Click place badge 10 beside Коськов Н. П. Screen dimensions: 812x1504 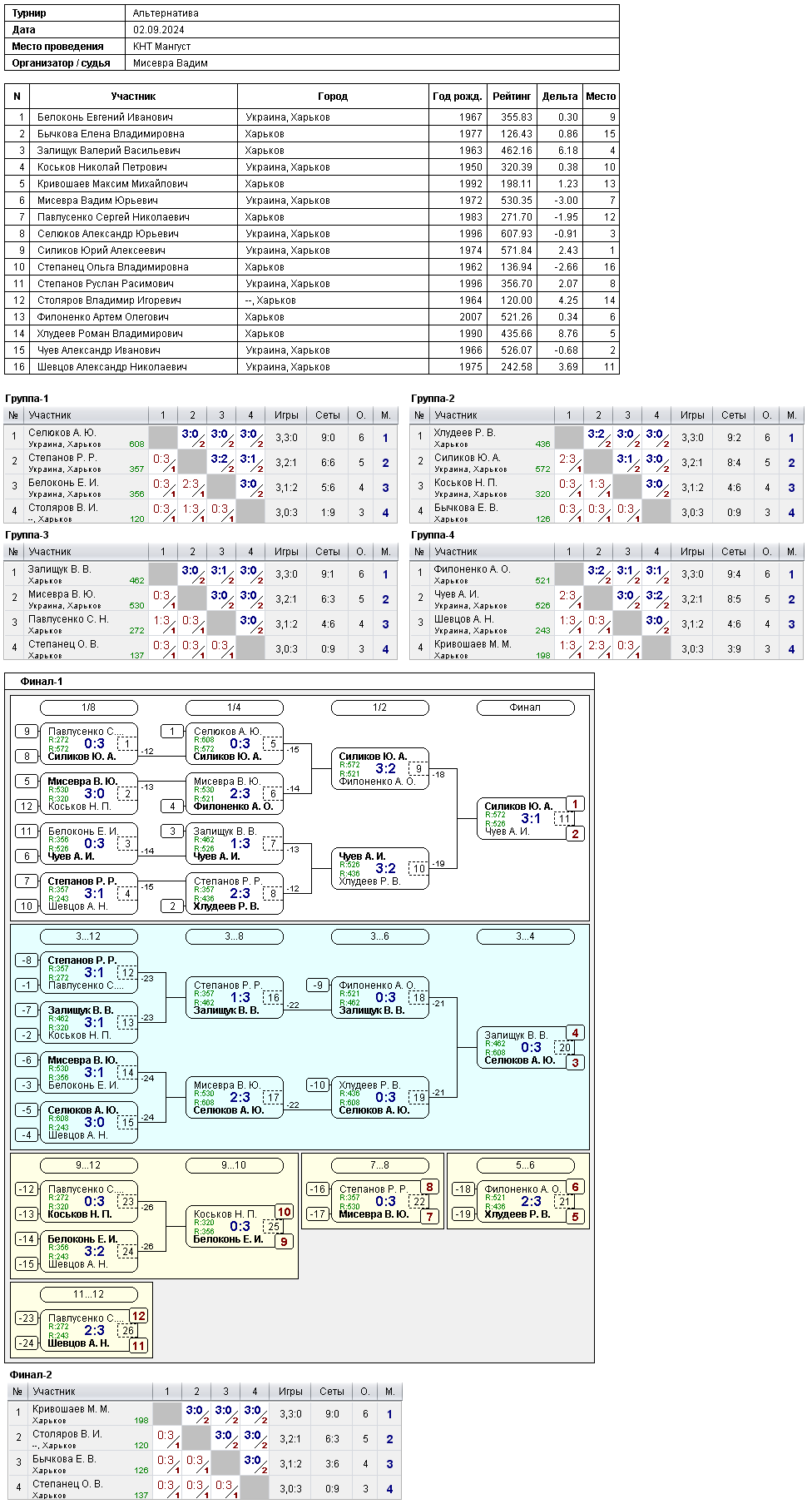point(285,1212)
